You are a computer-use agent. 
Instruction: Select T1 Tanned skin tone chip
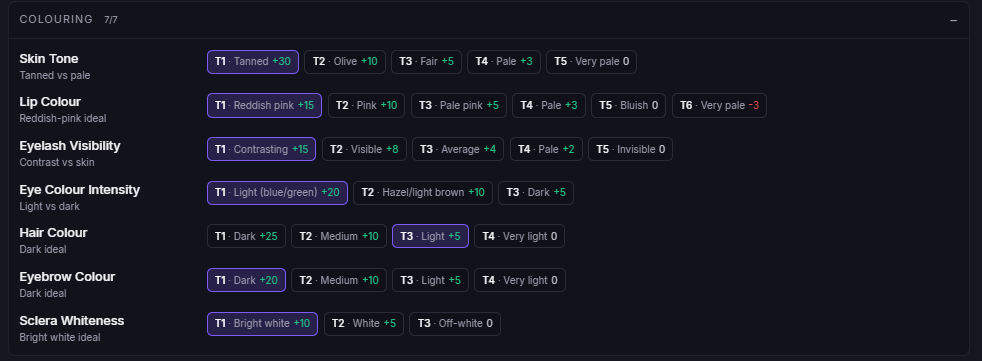pos(253,62)
